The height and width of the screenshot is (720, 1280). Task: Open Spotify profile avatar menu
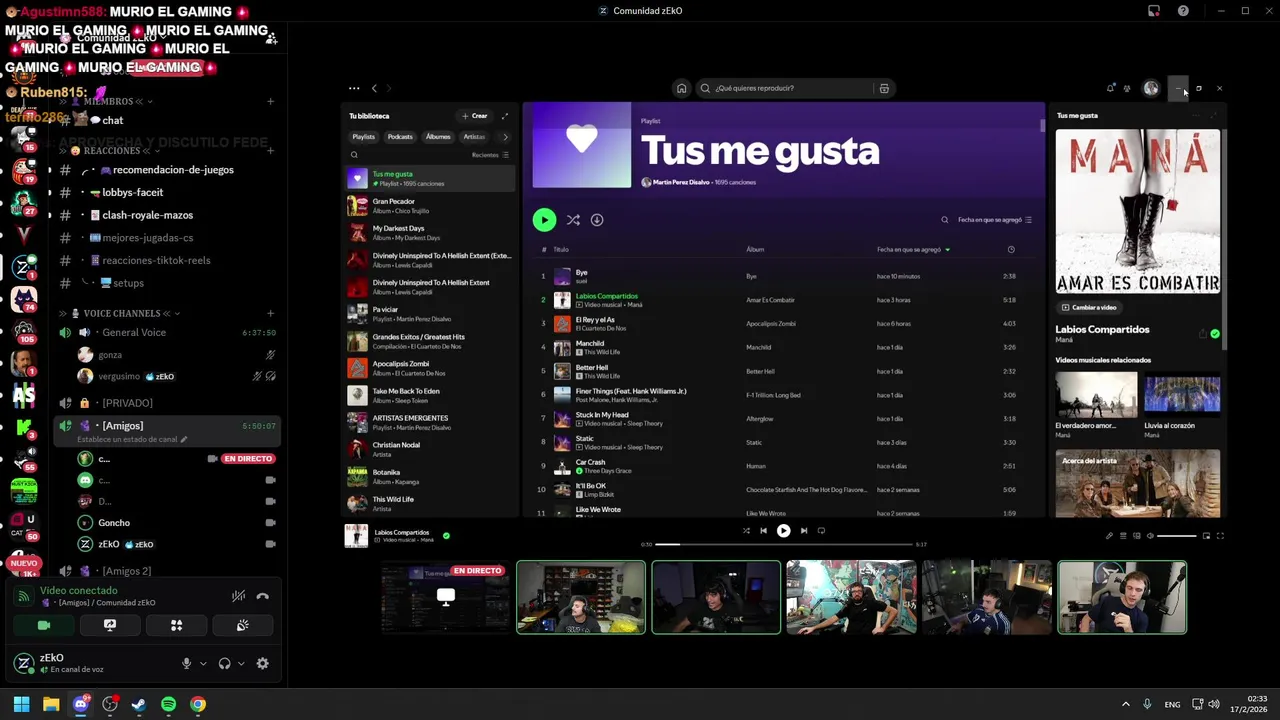[x=1151, y=88]
